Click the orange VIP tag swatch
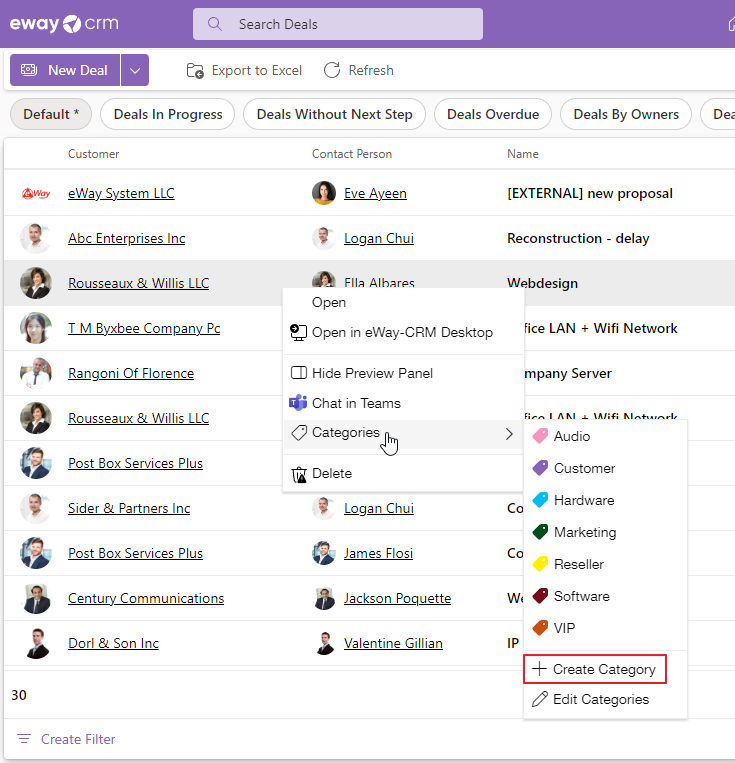The width and height of the screenshot is (735, 763). tap(540, 628)
